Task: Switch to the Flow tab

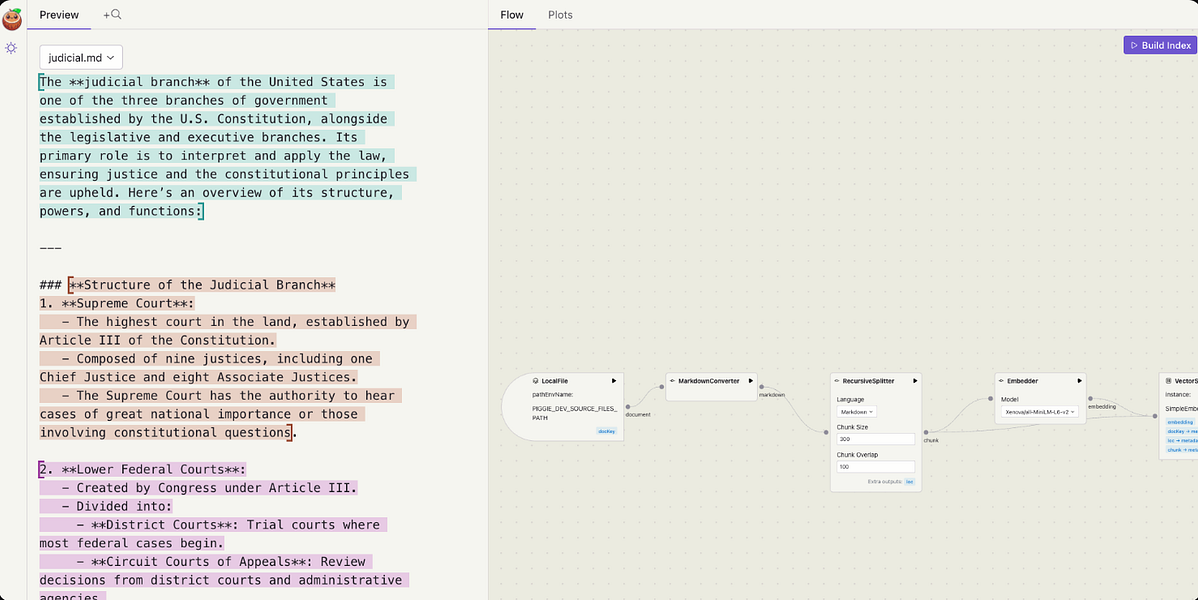Action: point(512,15)
